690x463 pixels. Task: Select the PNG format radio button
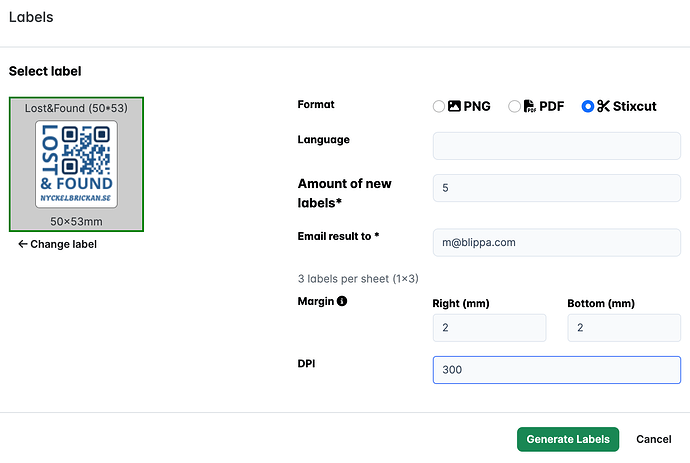[438, 107]
